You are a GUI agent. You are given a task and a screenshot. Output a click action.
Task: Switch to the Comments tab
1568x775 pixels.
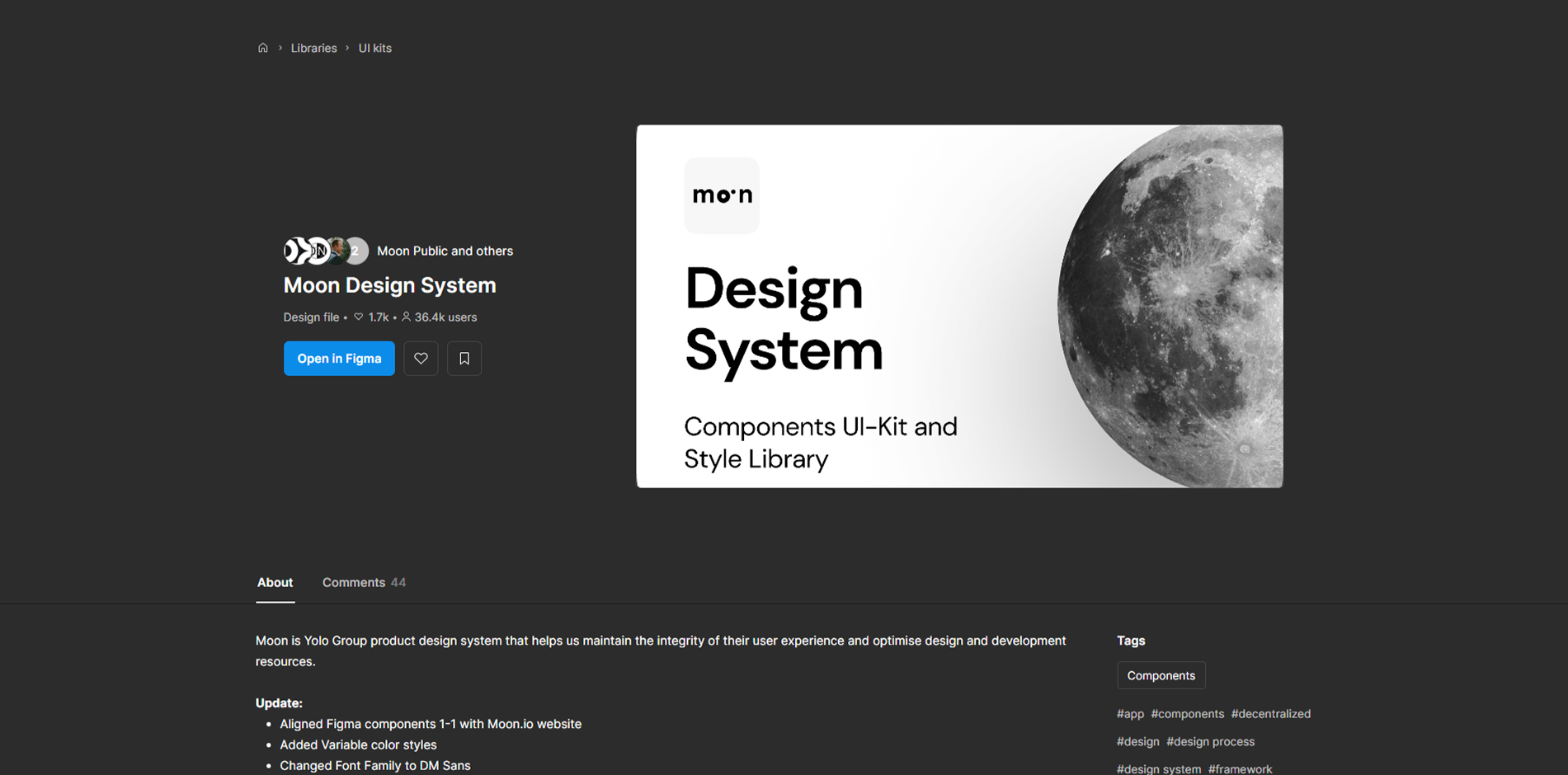pos(364,582)
